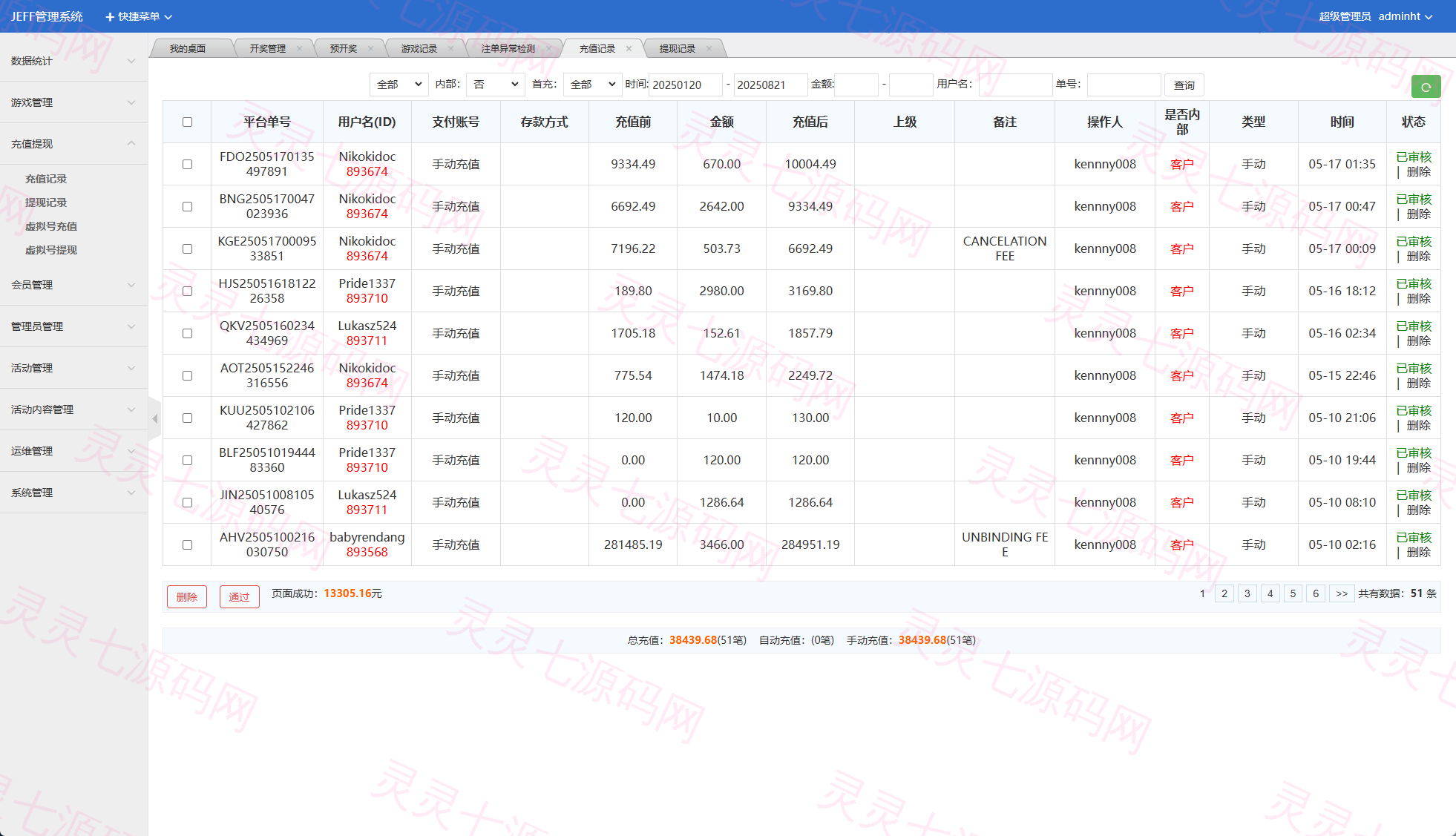Close the 注单异常检测 tab
The width and height of the screenshot is (1456, 836).
[x=548, y=49]
